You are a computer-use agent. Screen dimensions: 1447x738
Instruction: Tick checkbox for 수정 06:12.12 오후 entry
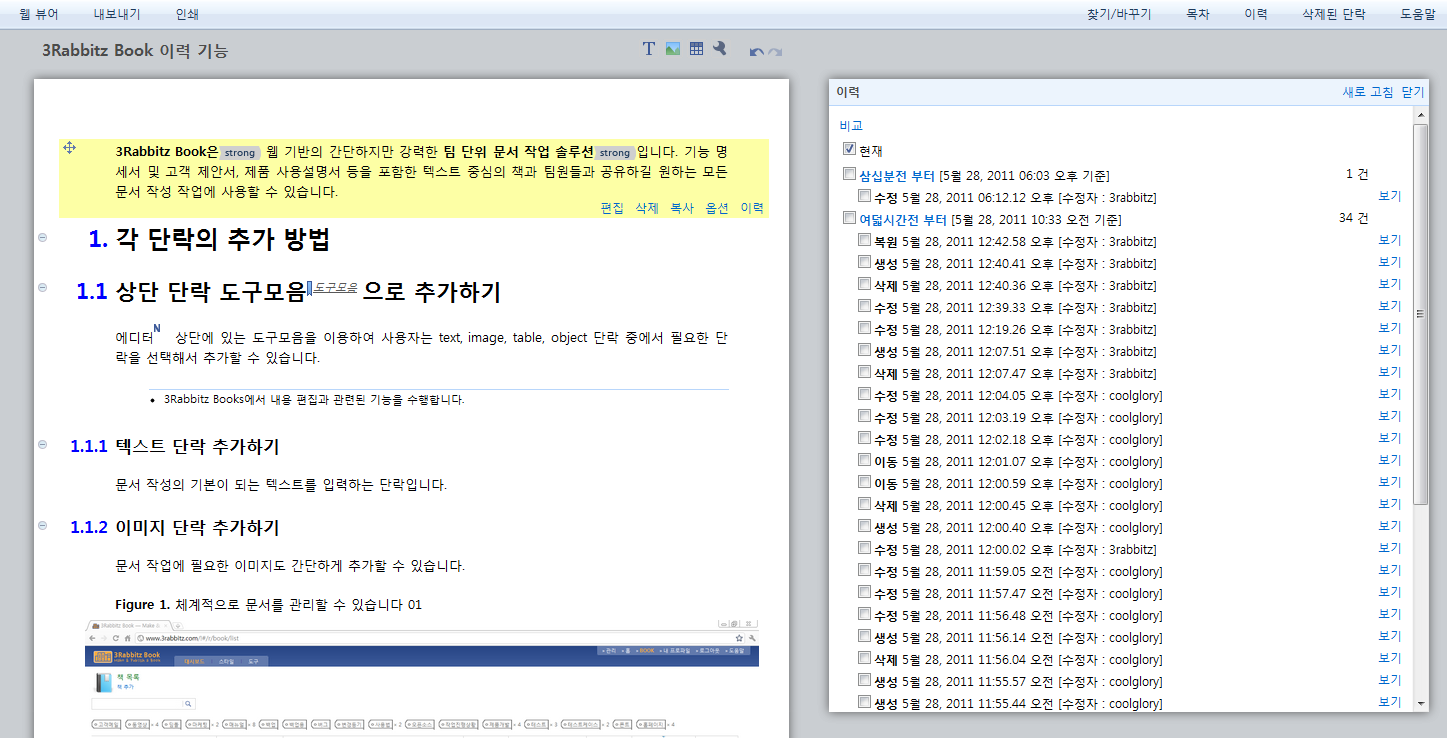[865, 196]
